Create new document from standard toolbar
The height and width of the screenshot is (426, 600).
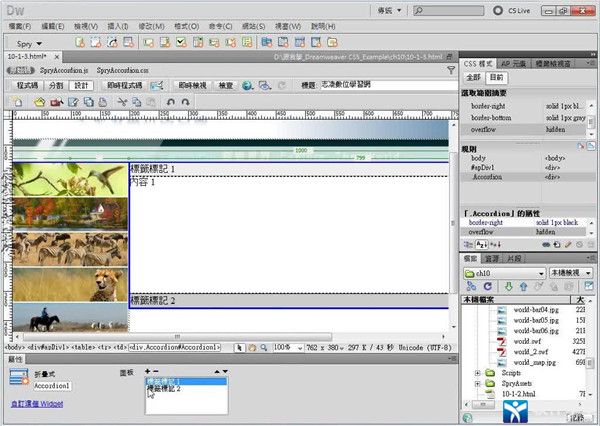pos(18,102)
